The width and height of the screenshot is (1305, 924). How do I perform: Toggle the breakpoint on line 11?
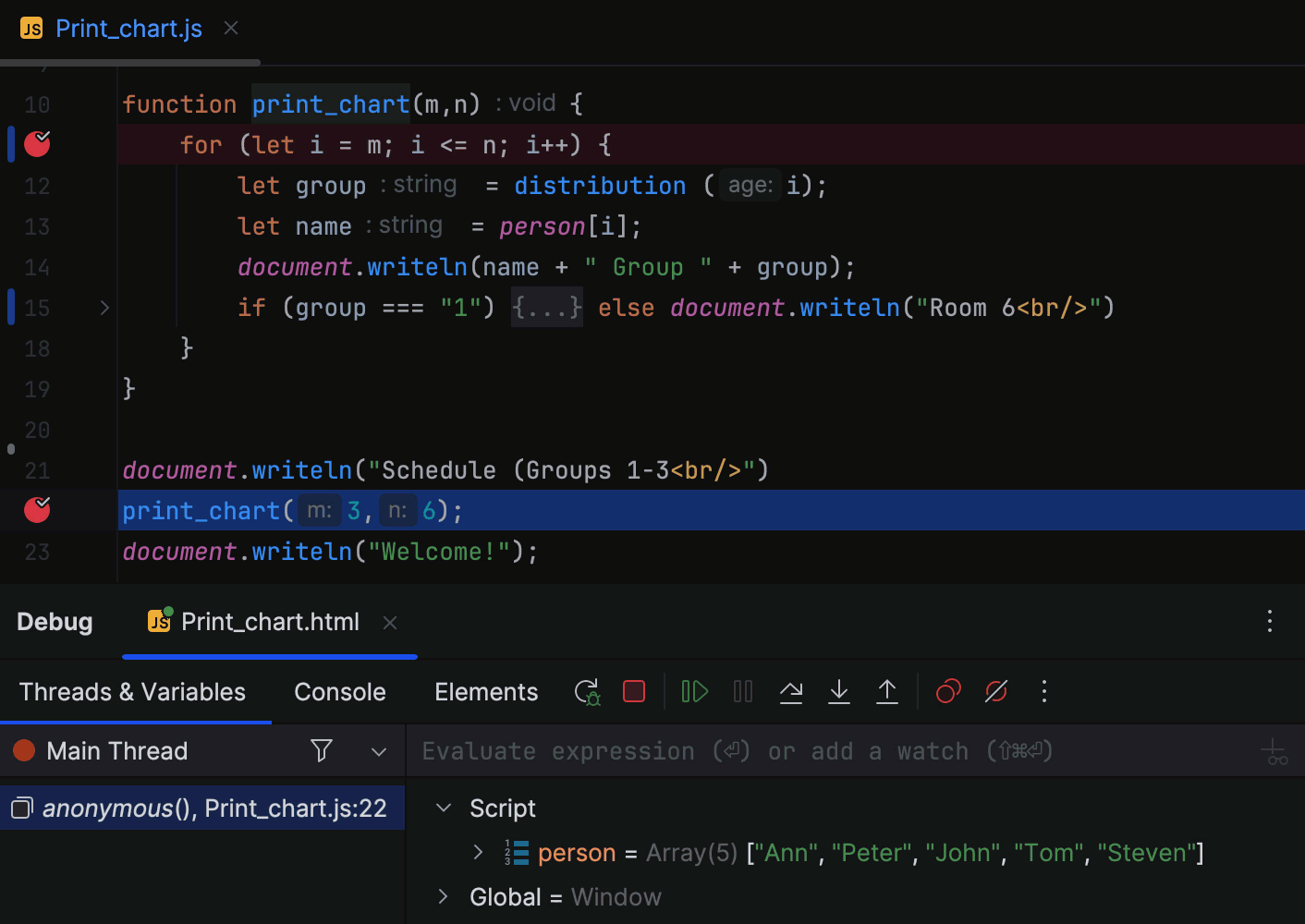(37, 144)
